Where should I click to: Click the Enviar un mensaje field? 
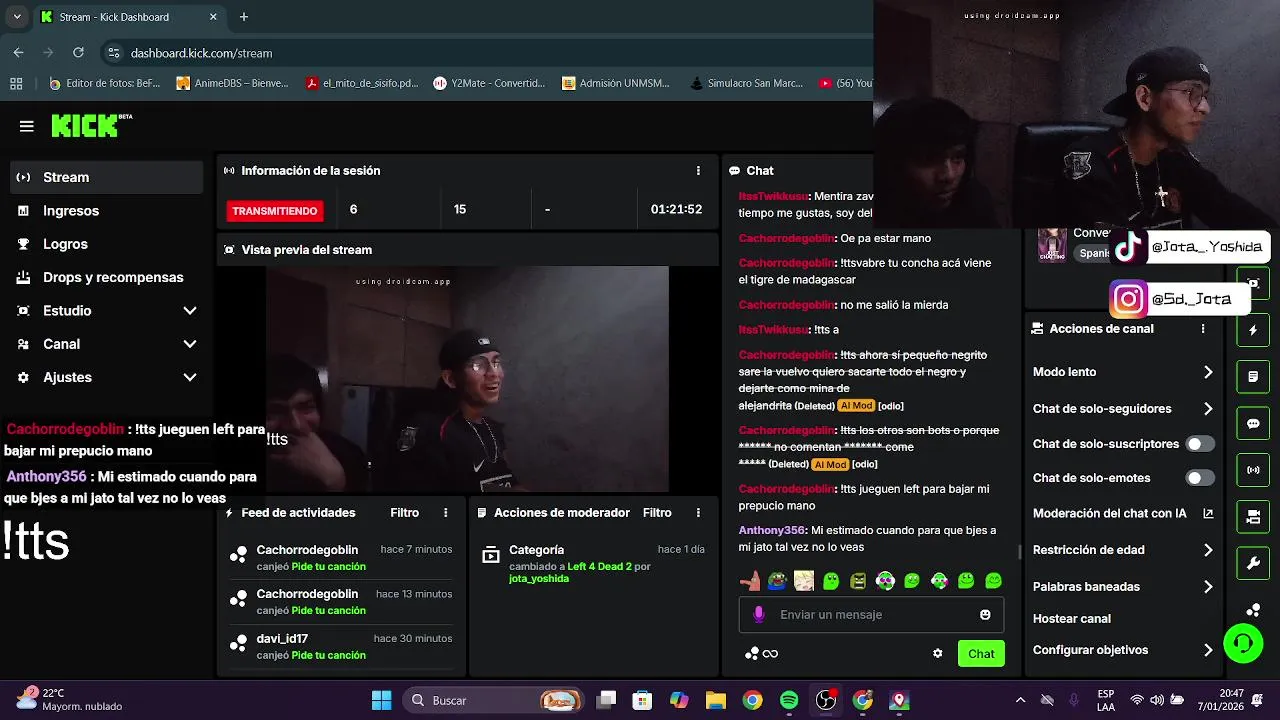(x=871, y=615)
